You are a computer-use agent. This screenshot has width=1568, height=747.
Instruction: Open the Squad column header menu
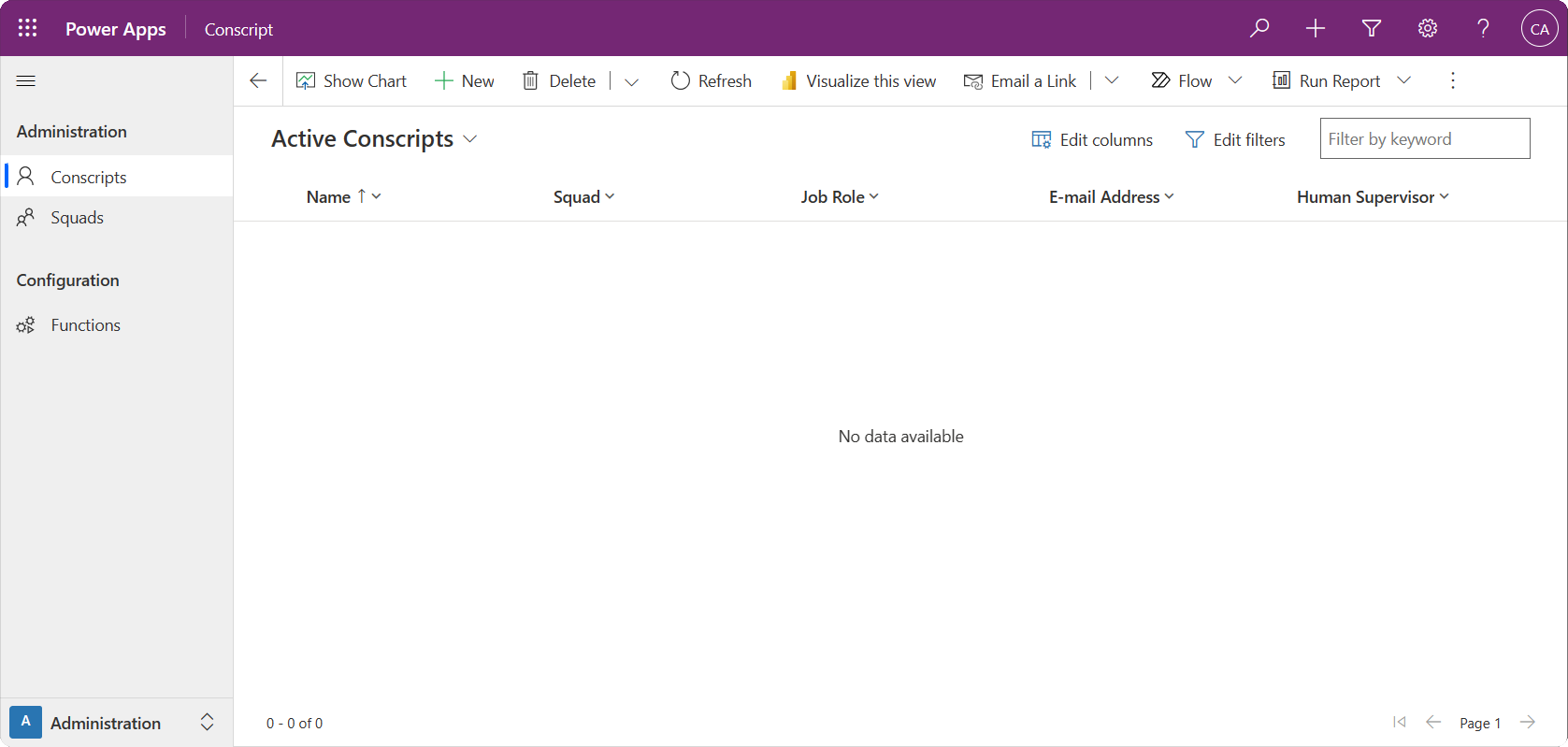click(x=584, y=197)
